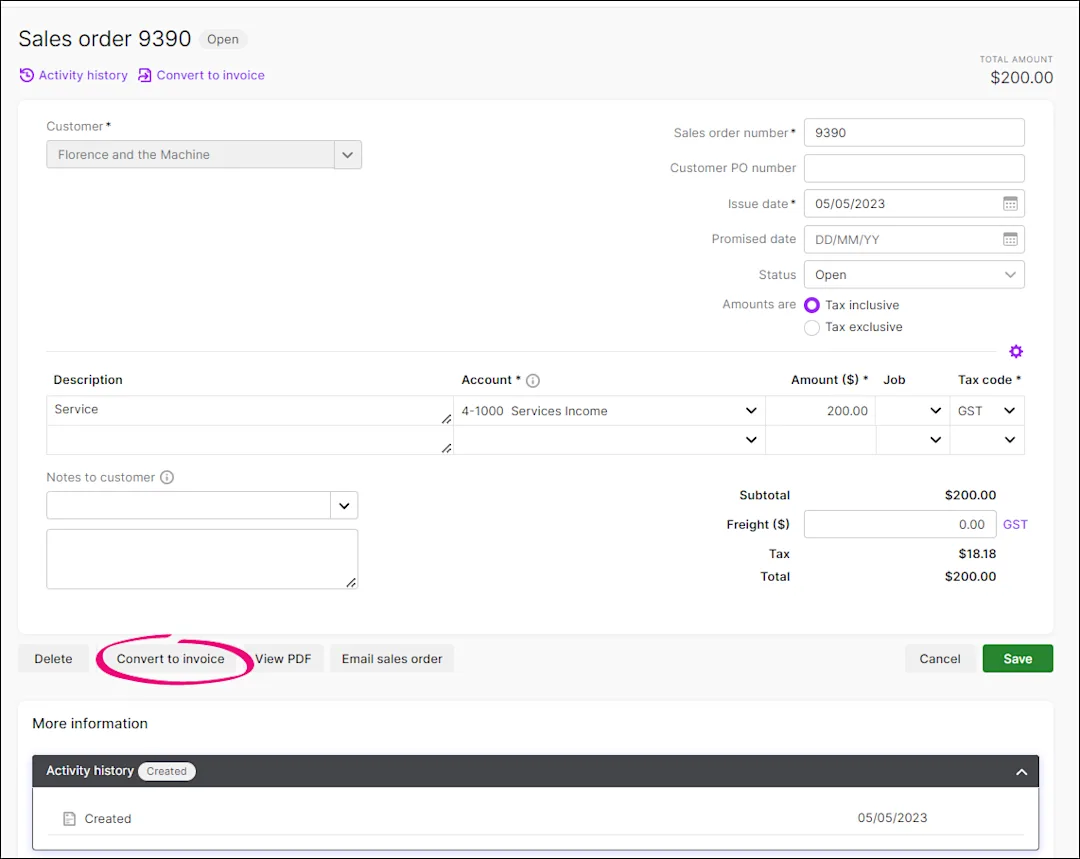Open the Customer dropdown for Florence and the Machine

coord(347,155)
